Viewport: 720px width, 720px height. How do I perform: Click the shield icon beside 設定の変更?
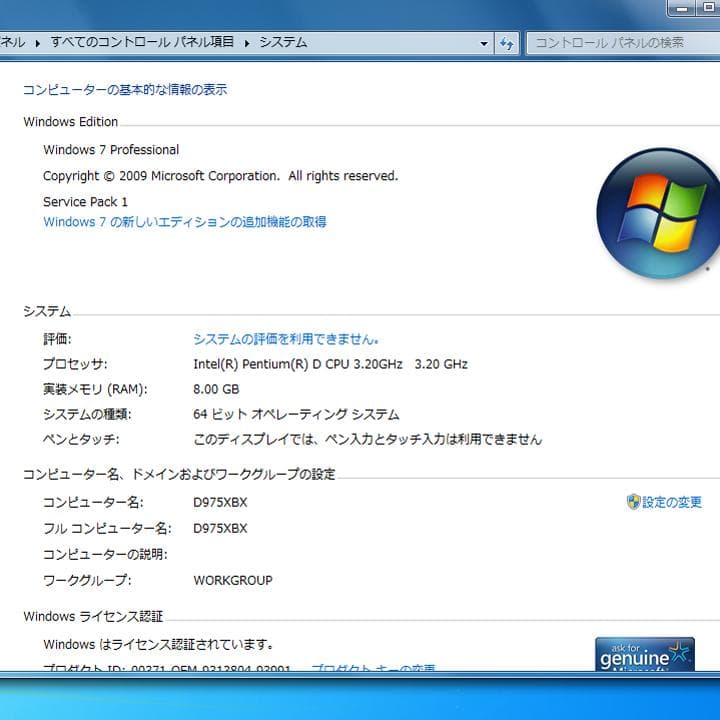(633, 501)
